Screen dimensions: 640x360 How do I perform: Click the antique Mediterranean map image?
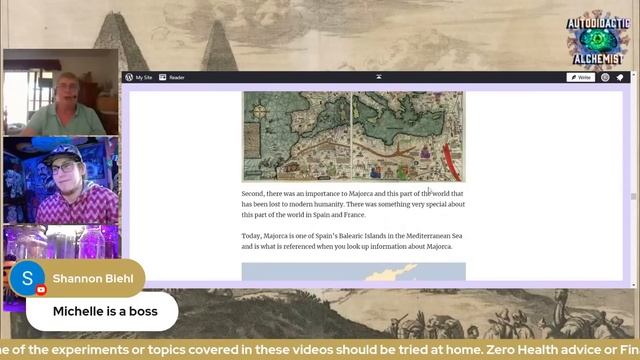click(x=353, y=136)
